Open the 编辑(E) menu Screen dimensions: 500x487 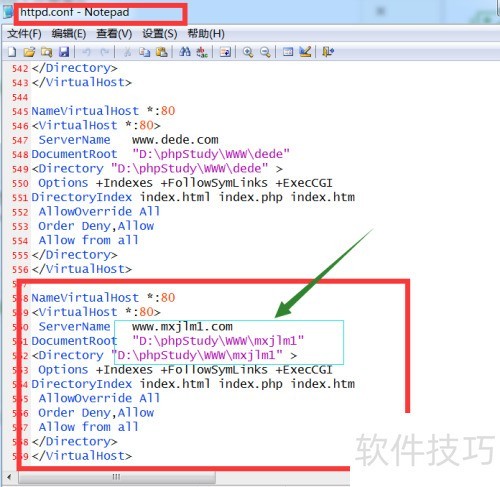69,34
